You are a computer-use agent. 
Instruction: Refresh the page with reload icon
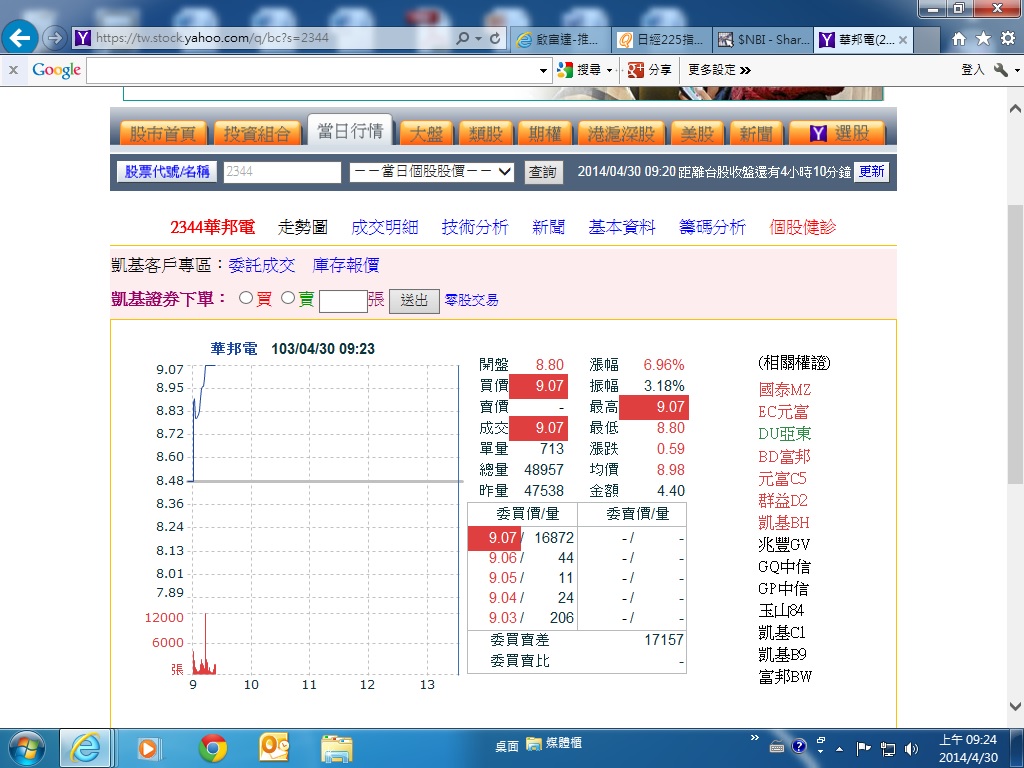click(495, 39)
